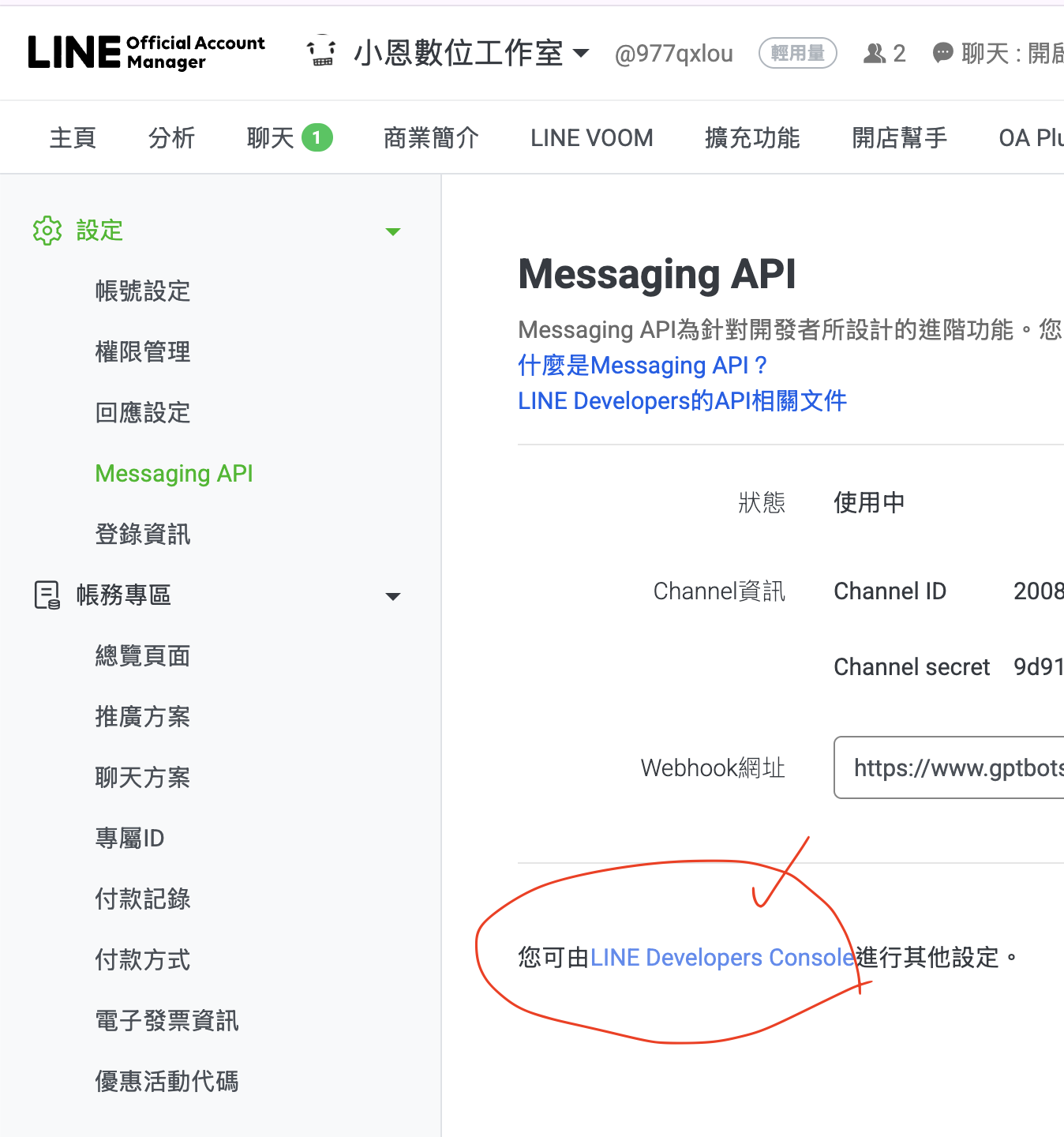Select 回應設定 in the sidebar
1064x1137 pixels.
[x=143, y=412]
